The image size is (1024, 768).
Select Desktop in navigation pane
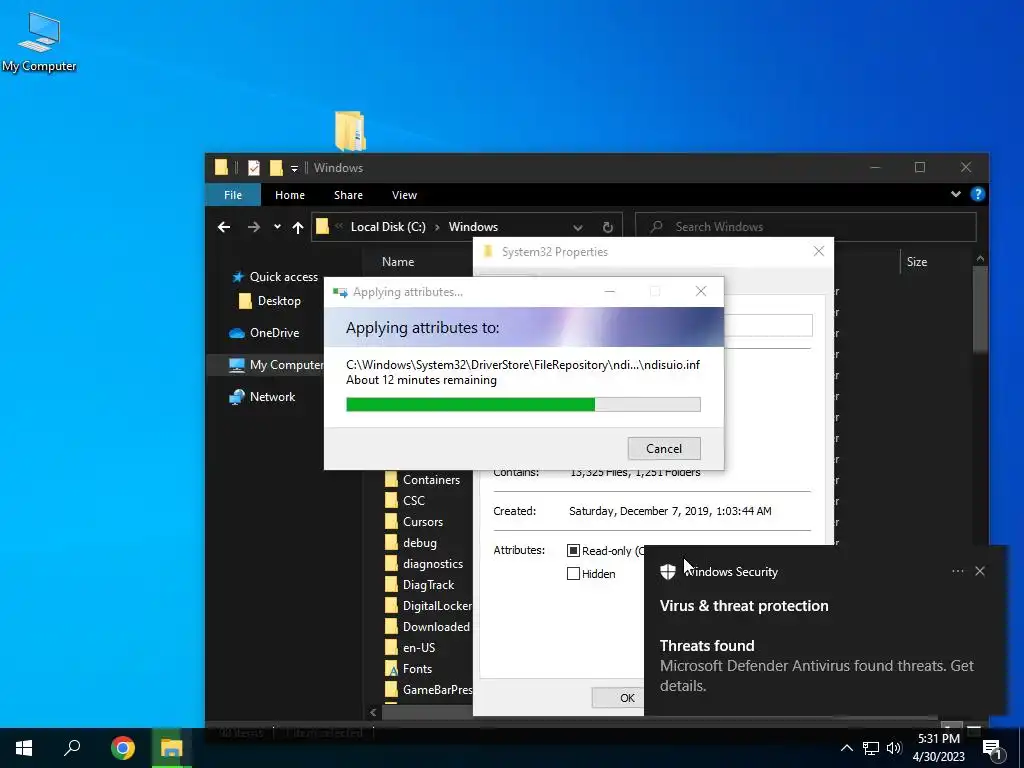[x=270, y=300]
